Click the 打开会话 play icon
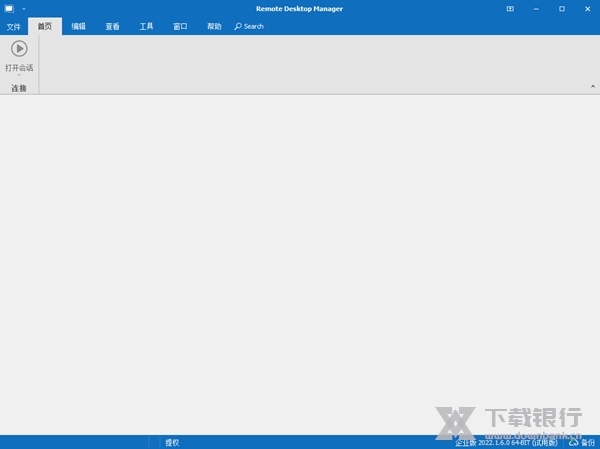The width and height of the screenshot is (600, 449). coord(19,48)
